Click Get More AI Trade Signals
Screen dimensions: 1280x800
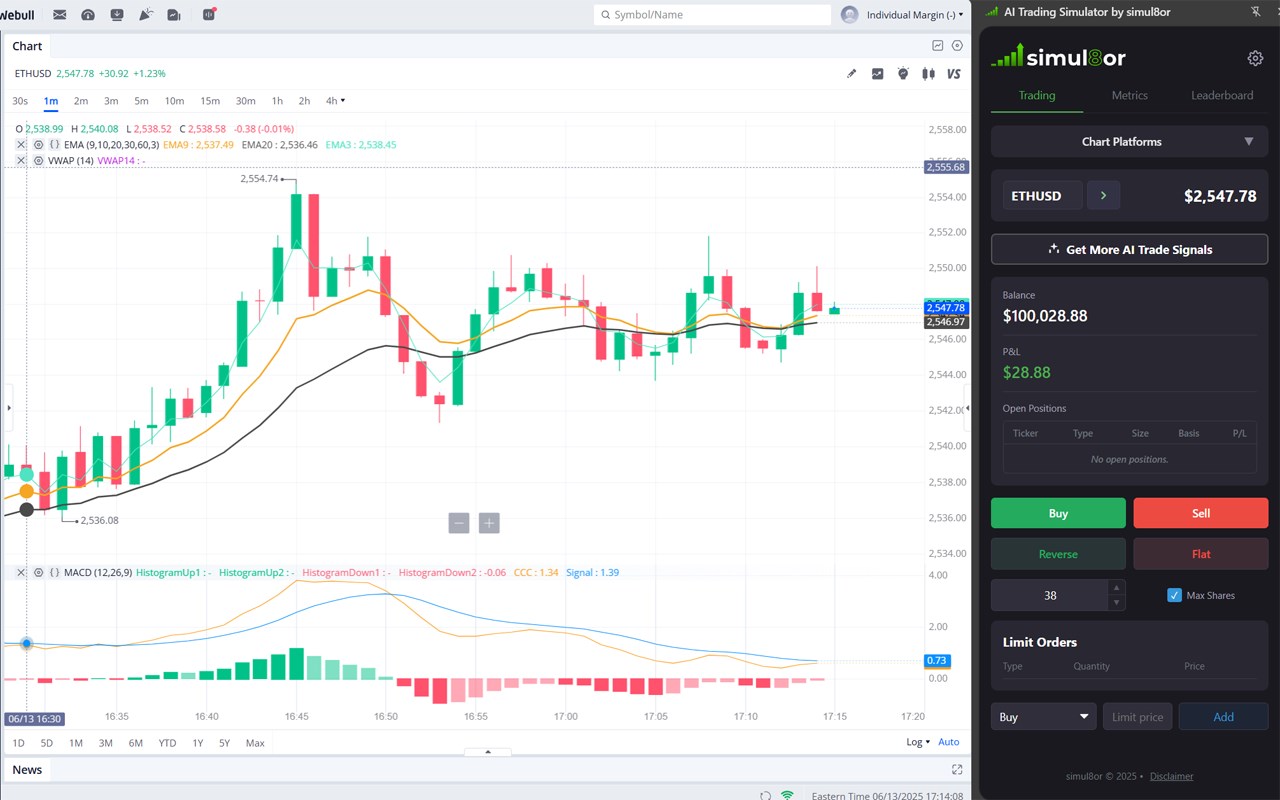(1129, 250)
